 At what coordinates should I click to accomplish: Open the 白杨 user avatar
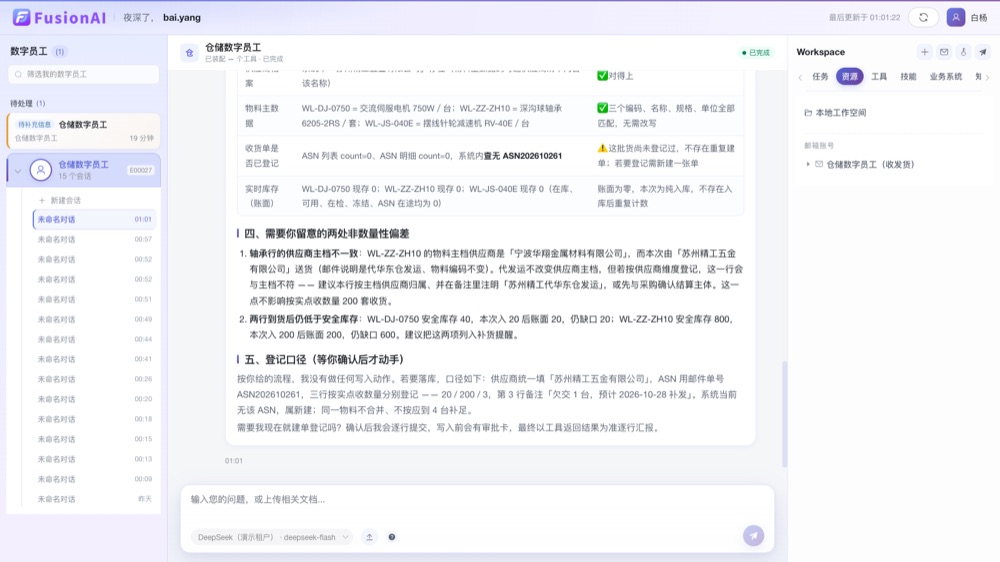[x=955, y=17]
